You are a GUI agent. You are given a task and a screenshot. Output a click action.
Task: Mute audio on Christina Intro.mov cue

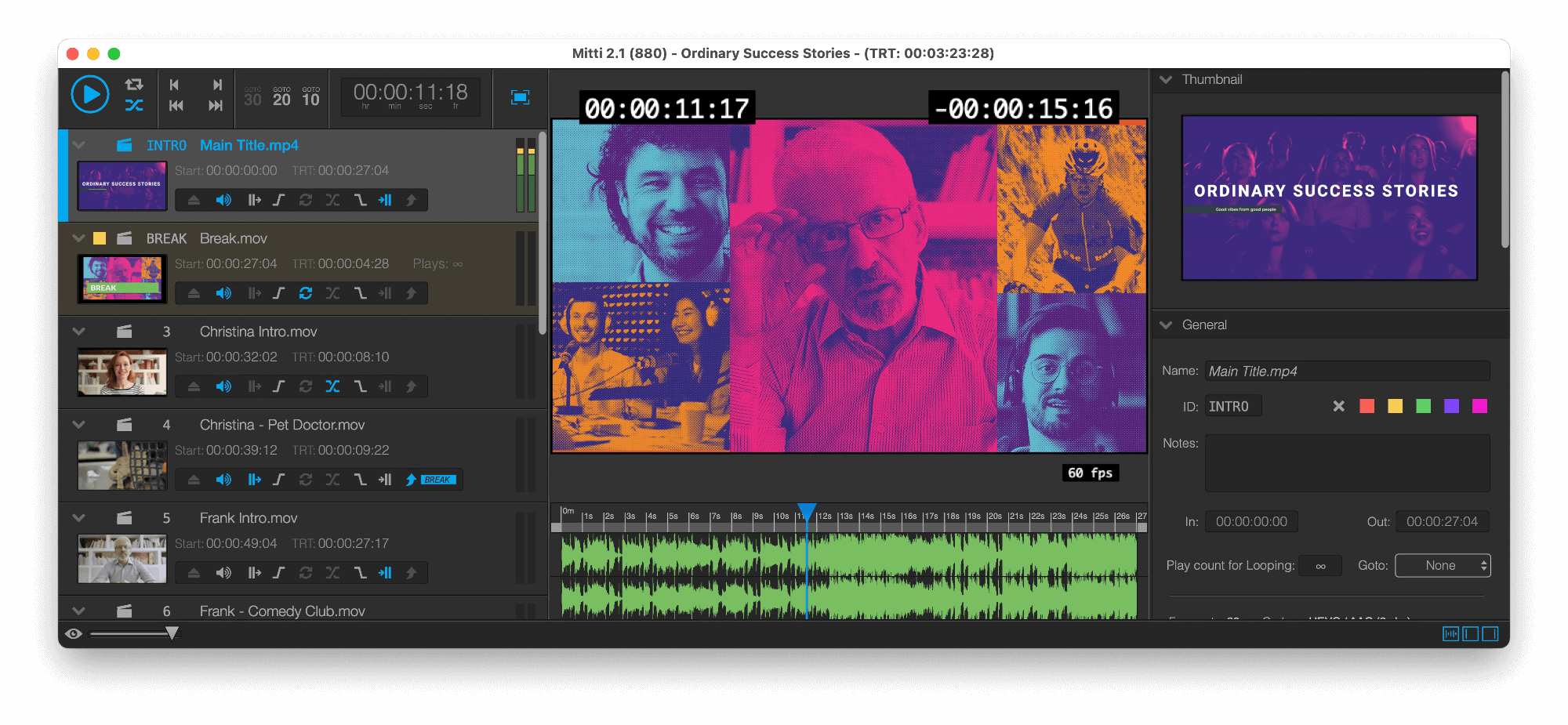click(224, 386)
